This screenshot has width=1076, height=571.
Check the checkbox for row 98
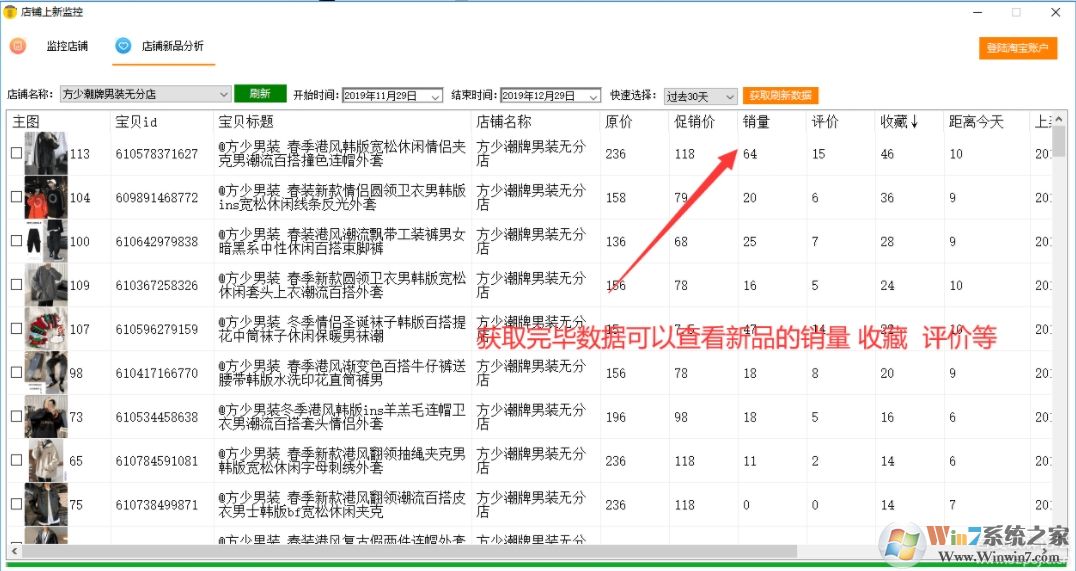coord(16,373)
